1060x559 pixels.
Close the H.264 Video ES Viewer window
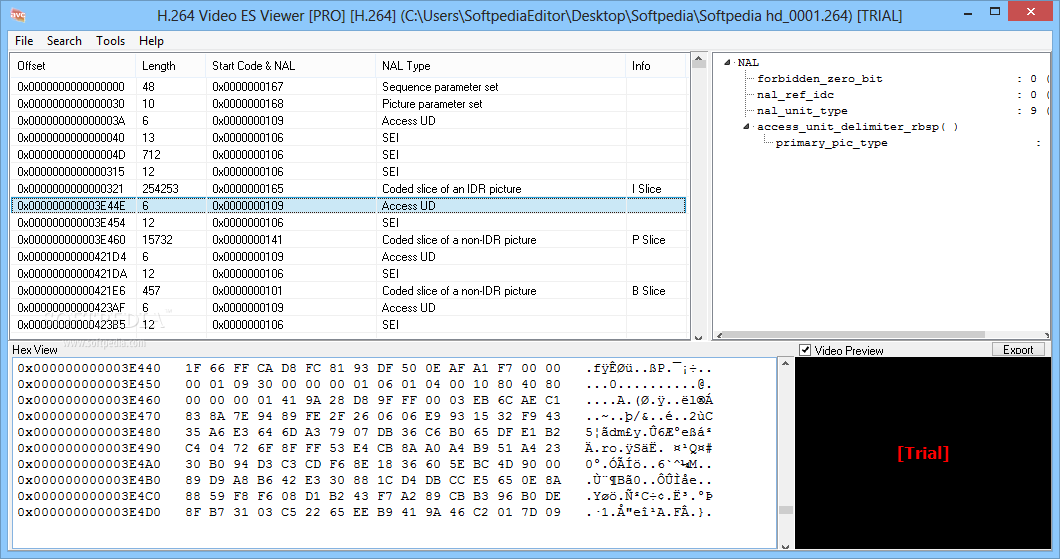tap(1031, 11)
